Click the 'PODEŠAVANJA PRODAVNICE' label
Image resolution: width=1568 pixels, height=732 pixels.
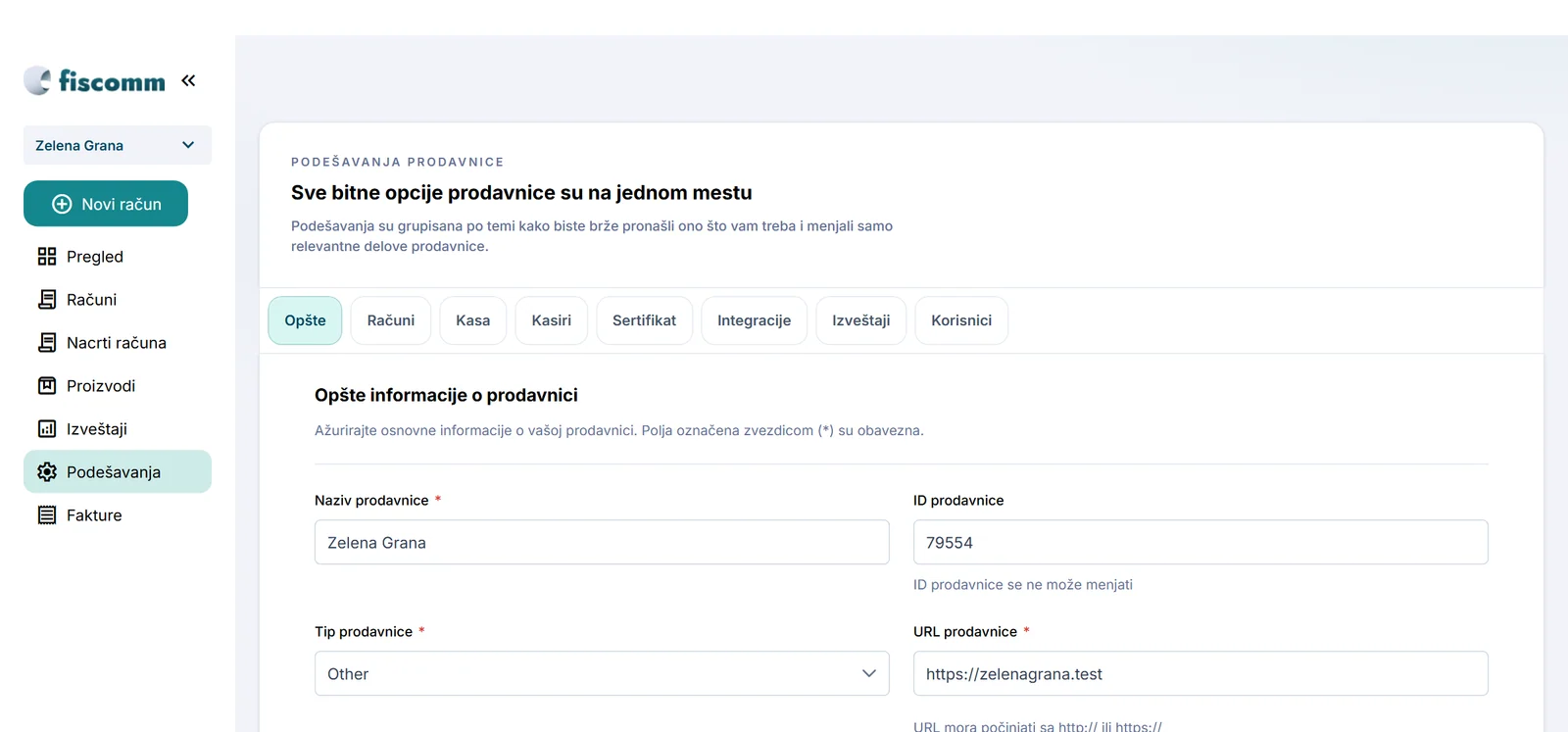398,162
